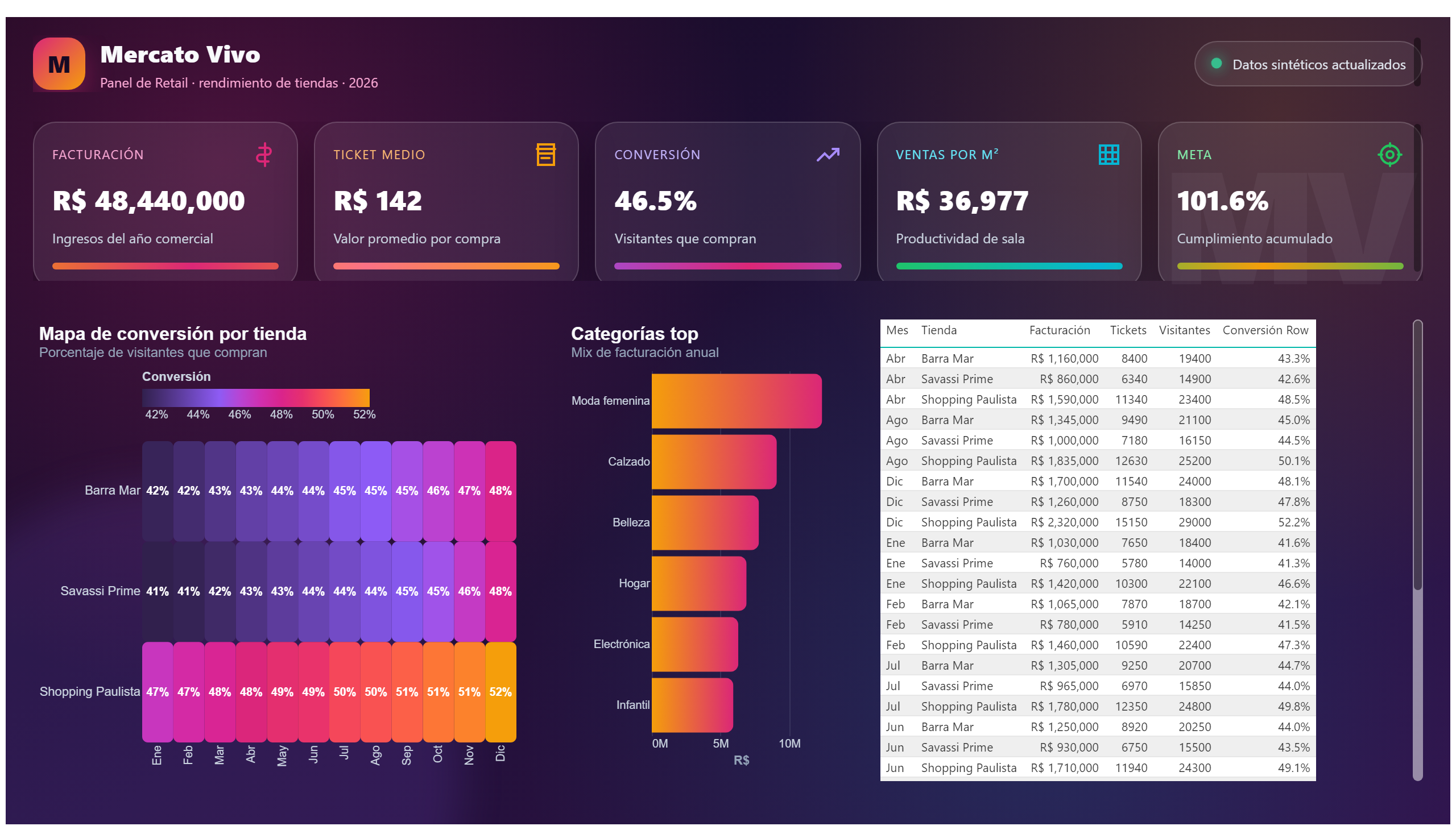This screenshot has height=830, width=1456.
Task: Click the Shopping Paulista Dic 52% heatmap cell
Action: 500,691
